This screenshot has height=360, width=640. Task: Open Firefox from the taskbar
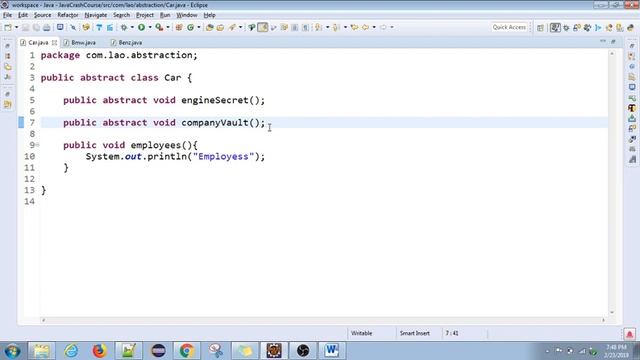point(99,351)
